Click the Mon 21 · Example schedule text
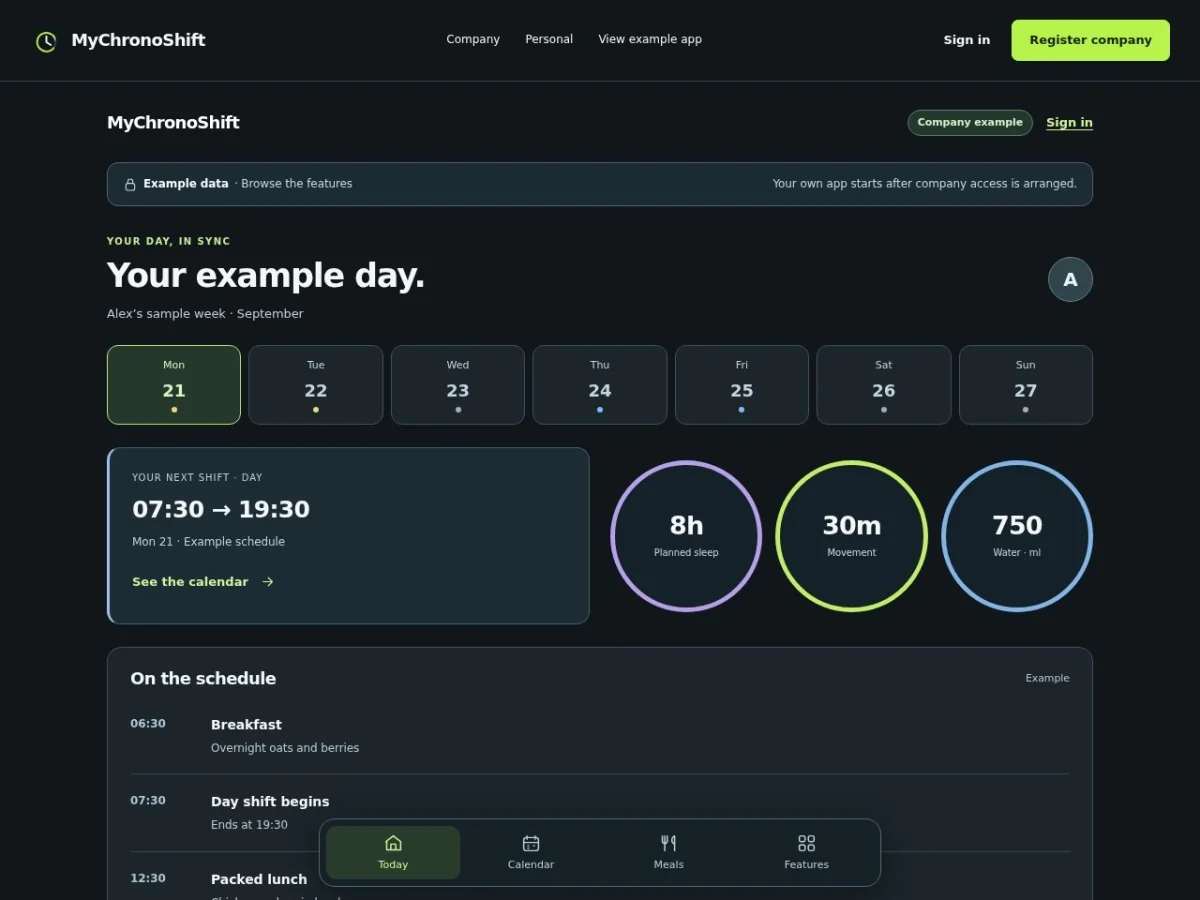 coord(208,542)
